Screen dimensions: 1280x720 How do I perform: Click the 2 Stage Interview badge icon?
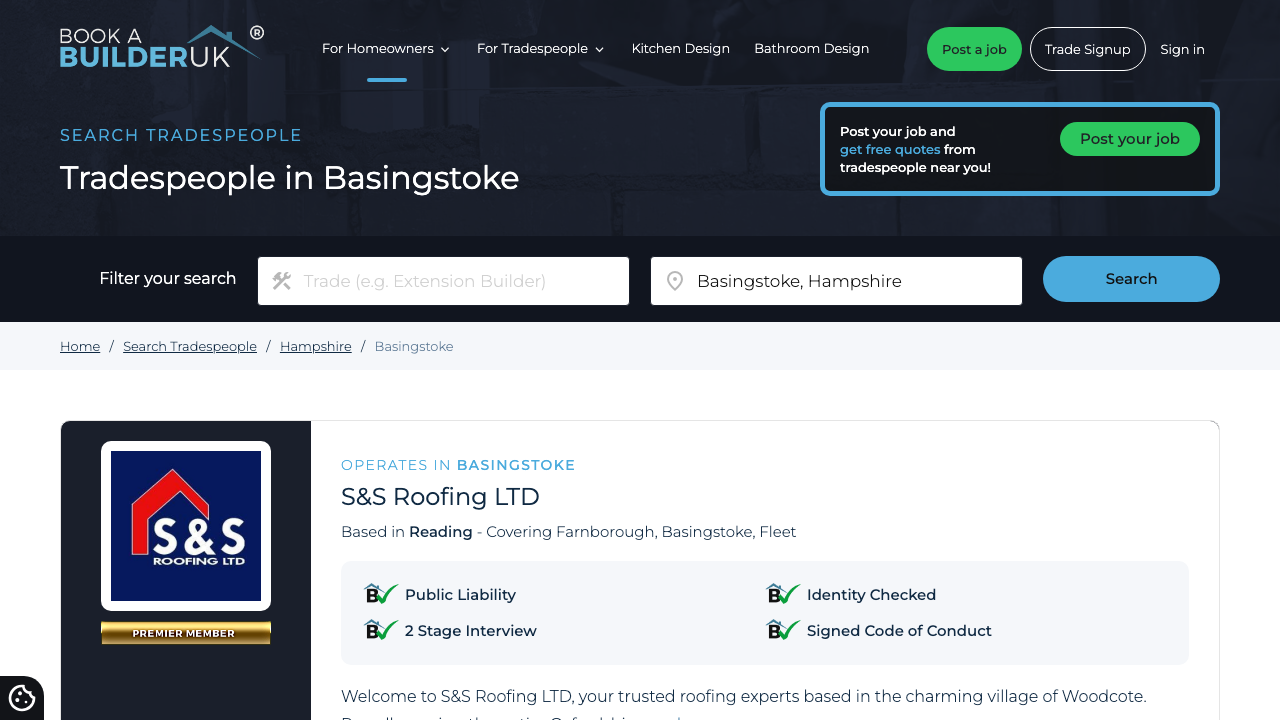click(x=380, y=630)
